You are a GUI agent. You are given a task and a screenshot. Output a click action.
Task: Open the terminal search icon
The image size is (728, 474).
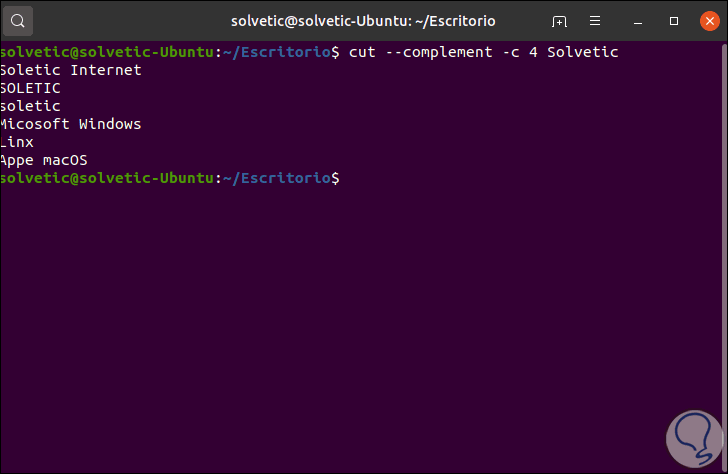tap(20, 20)
